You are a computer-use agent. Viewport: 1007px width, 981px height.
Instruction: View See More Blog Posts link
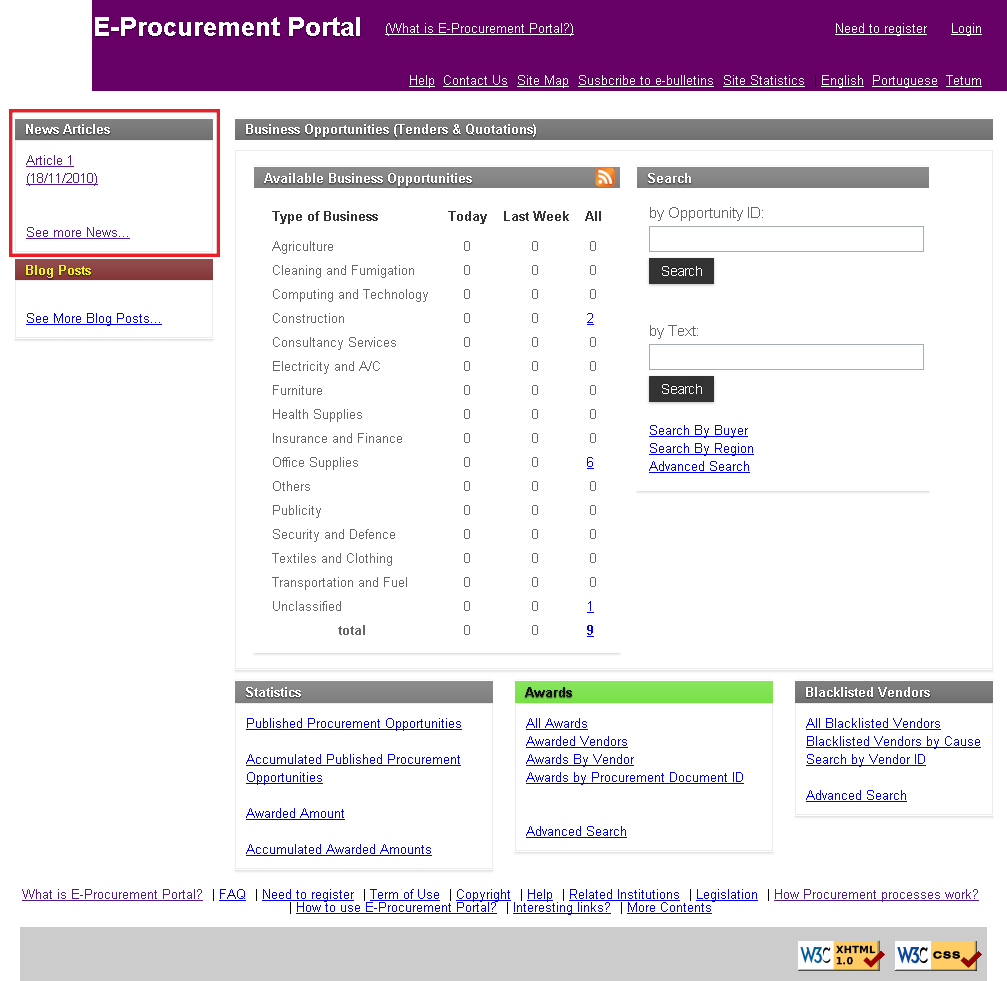tap(93, 319)
